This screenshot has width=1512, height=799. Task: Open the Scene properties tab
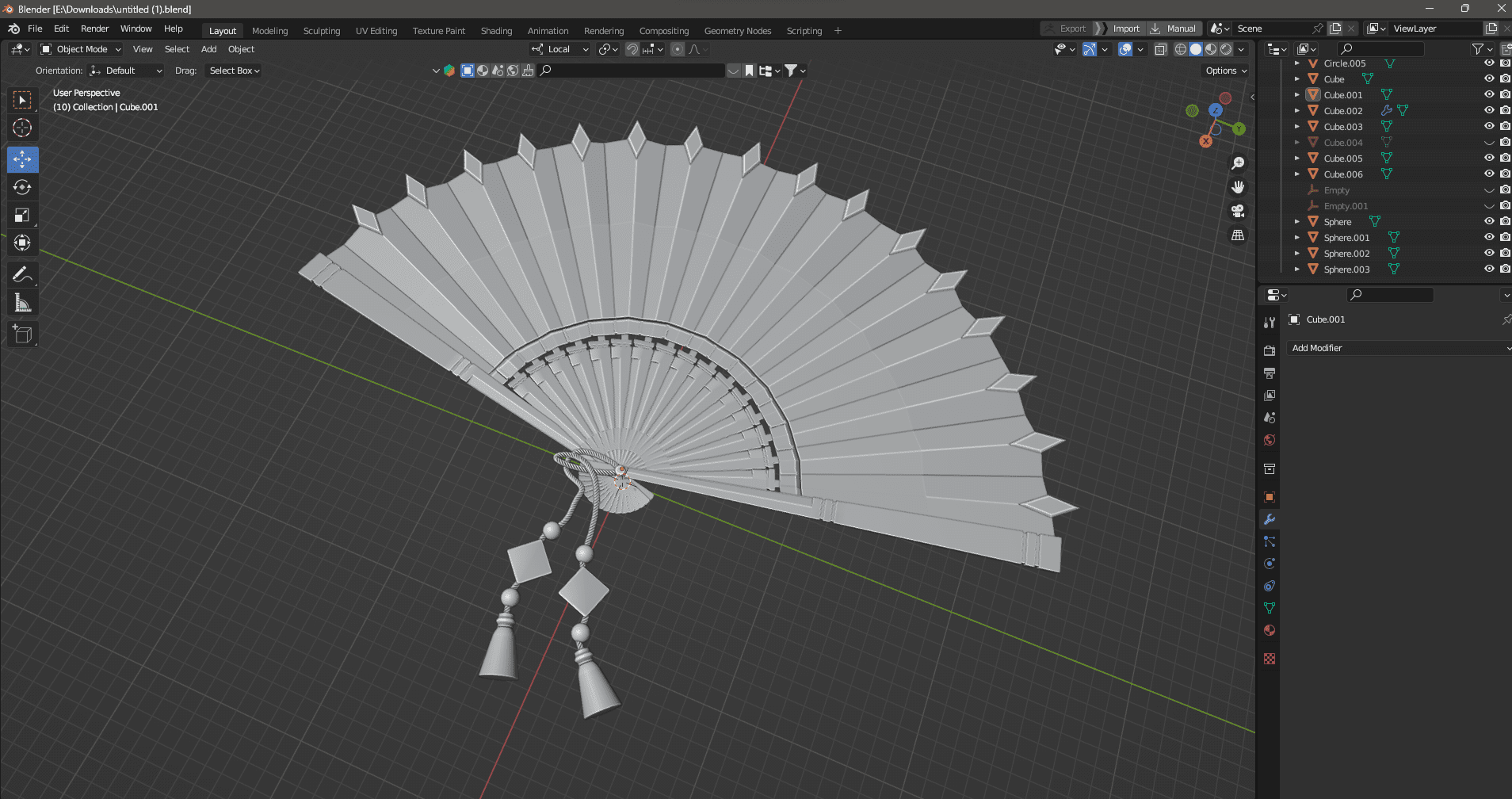[1270, 418]
